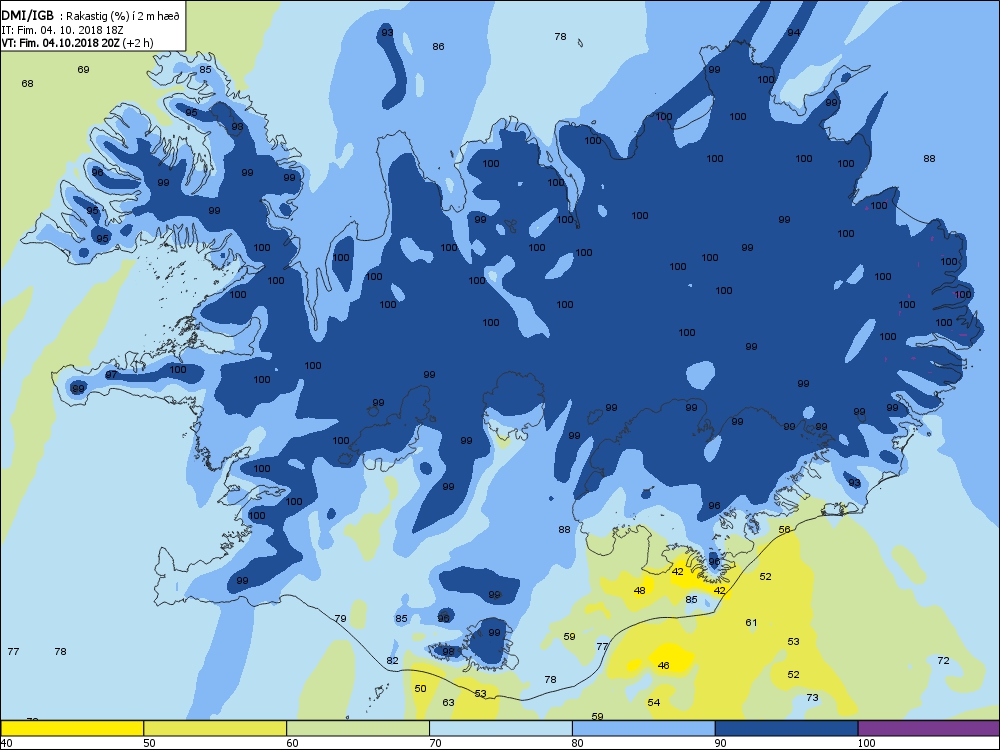The image size is (1000, 750).
Task: Select the humidity value '54'
Action: 654,703
